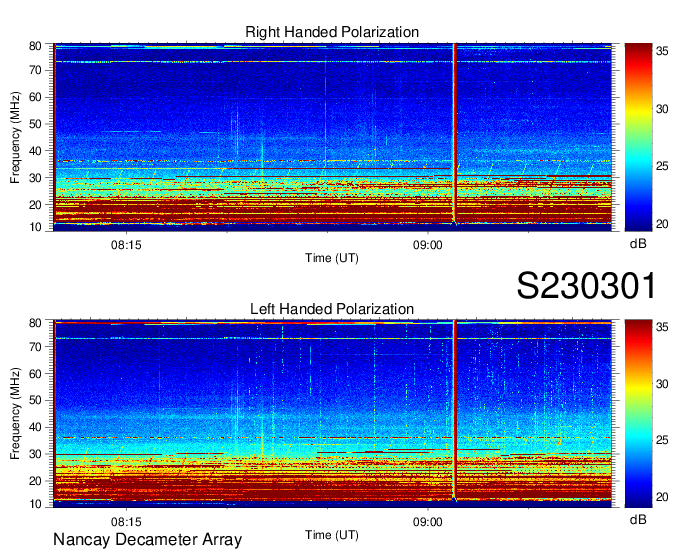Viewport: 680px width, 552px height.
Task: Click the top spectrogram's color scale bar
Action: pyautogui.click(x=638, y=137)
